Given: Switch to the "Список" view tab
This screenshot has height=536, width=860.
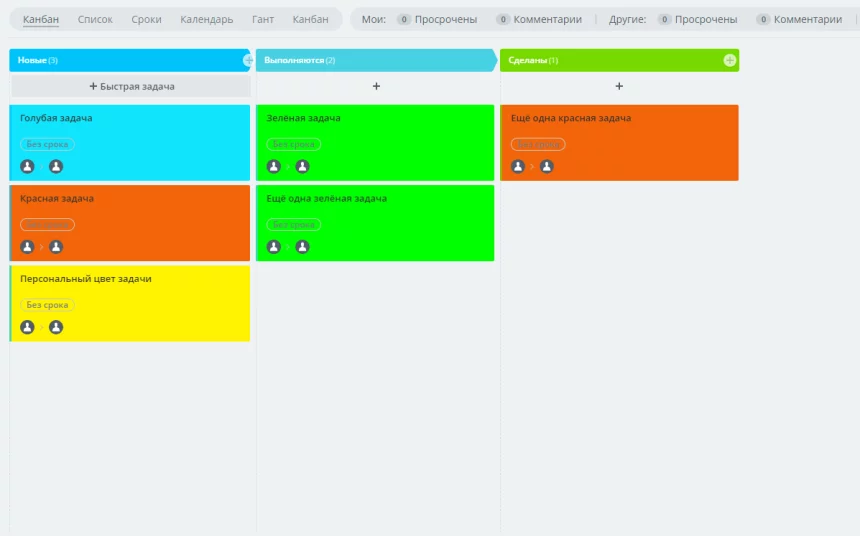Looking at the screenshot, I should [x=95, y=19].
